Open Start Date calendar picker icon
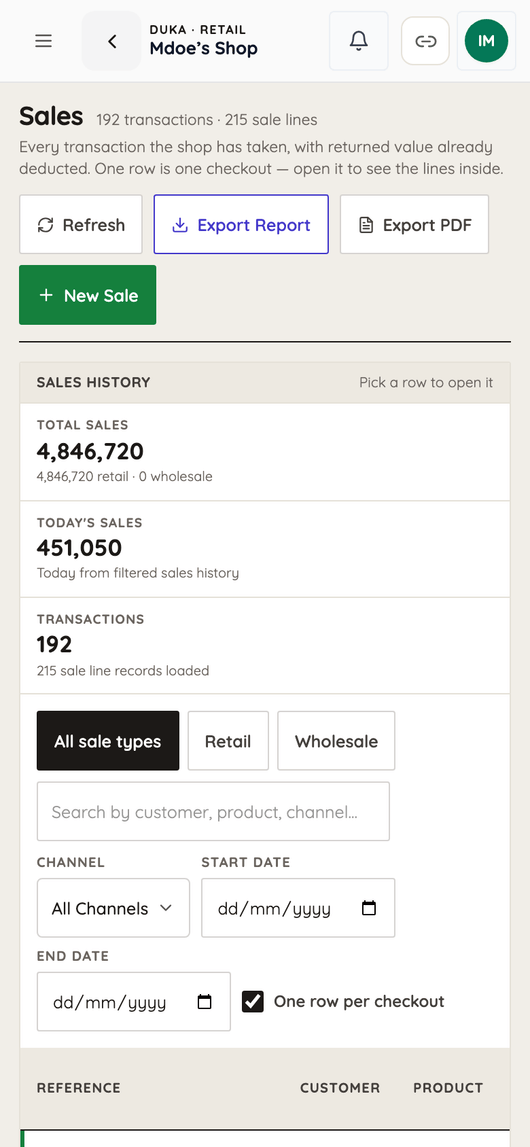Image resolution: width=530 pixels, height=1147 pixels. pos(369,909)
